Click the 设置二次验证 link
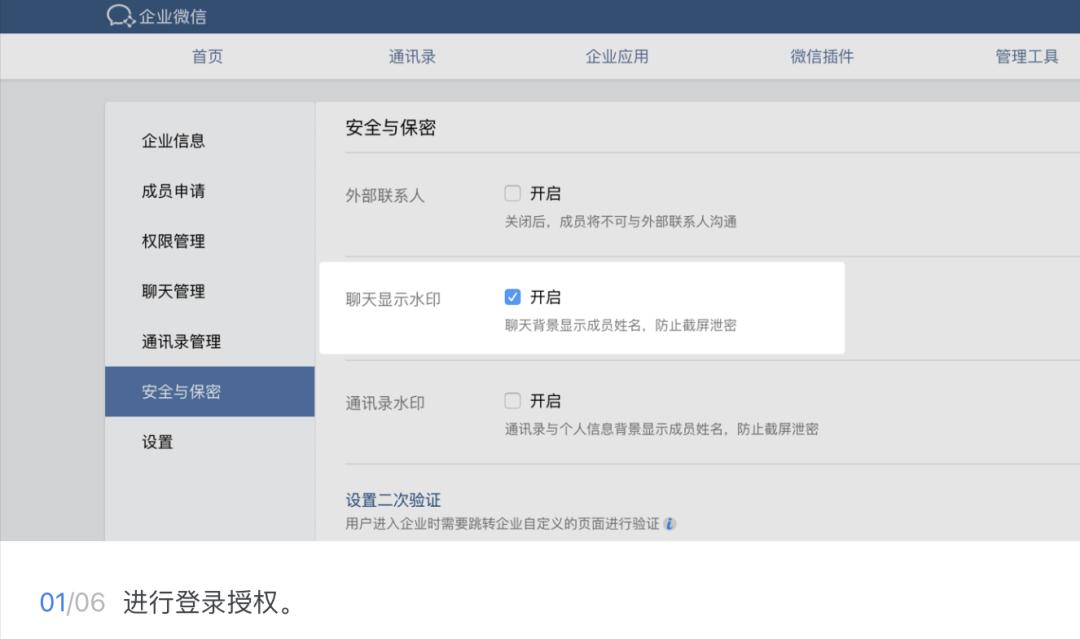The height and width of the screenshot is (639, 1080). coord(393,499)
